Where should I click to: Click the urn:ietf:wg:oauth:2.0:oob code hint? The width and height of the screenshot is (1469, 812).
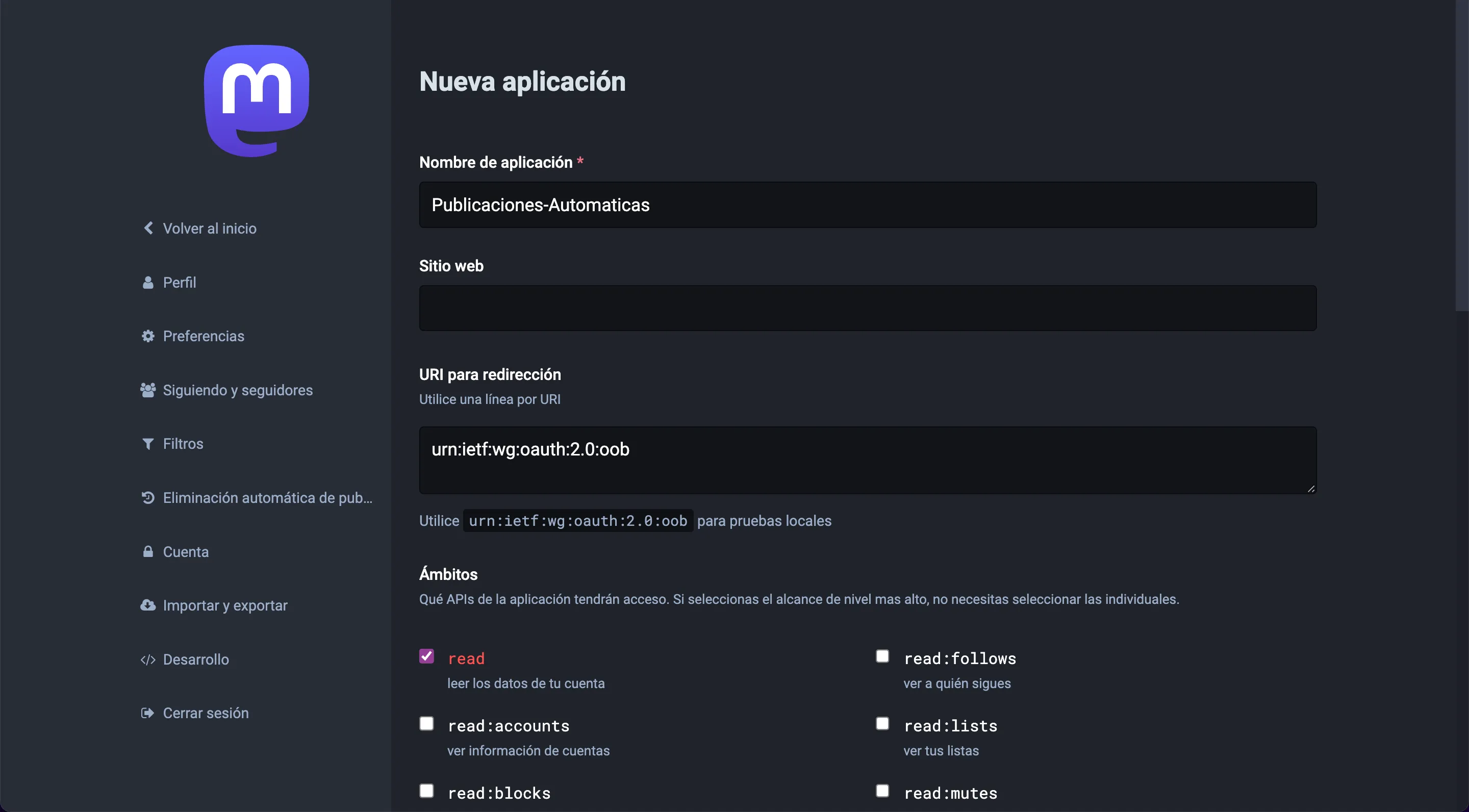(578, 521)
